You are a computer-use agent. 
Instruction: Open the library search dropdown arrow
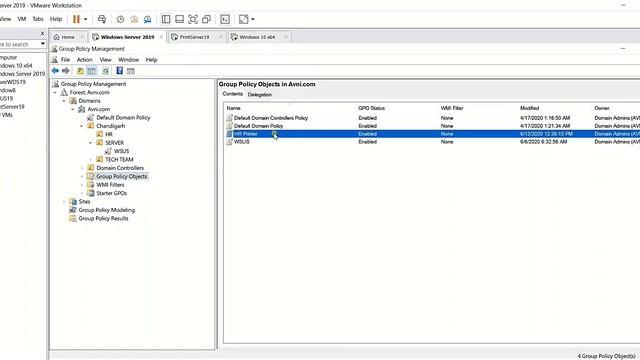click(42, 44)
